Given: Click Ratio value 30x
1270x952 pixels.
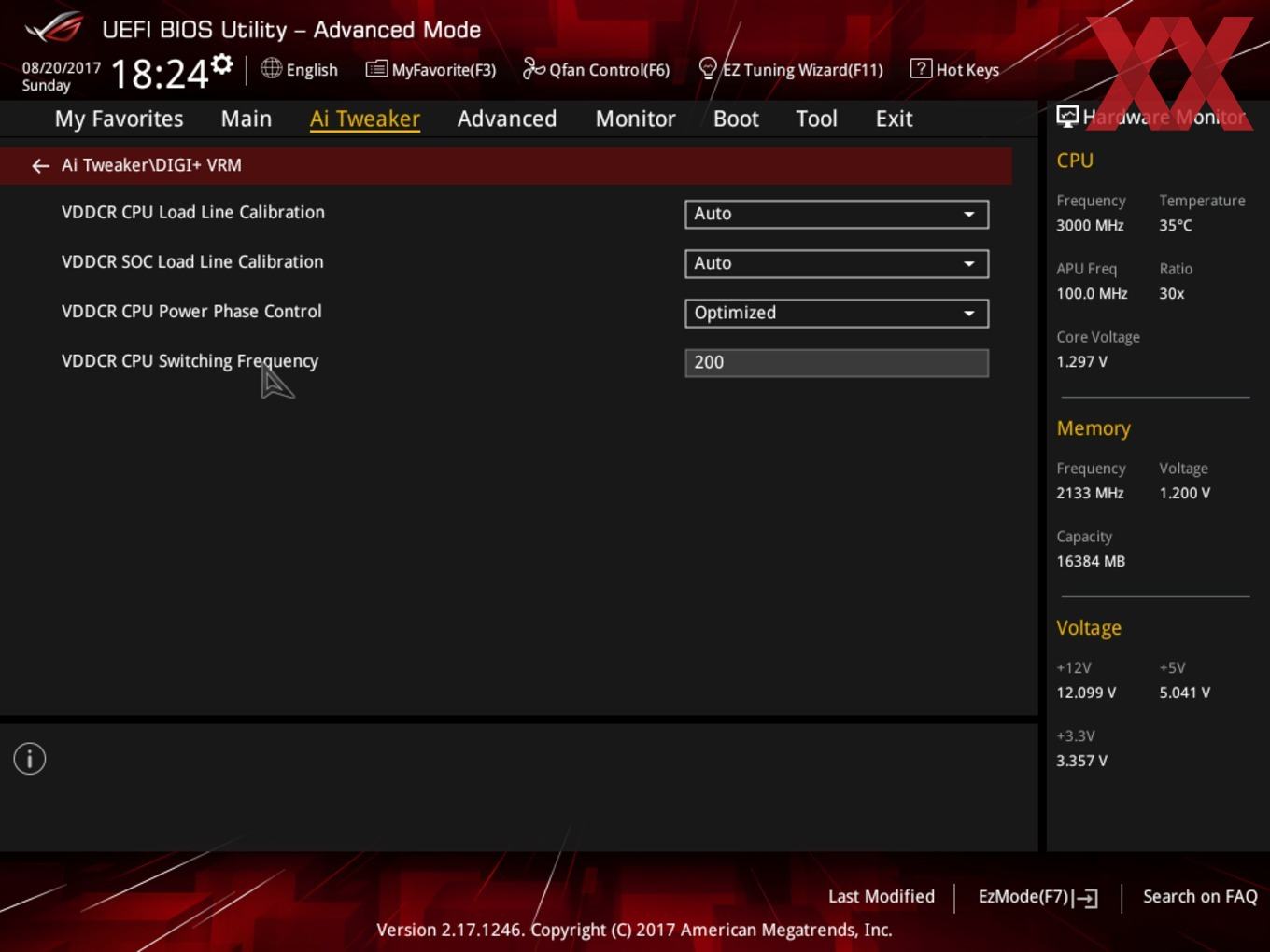Looking at the screenshot, I should (1171, 293).
